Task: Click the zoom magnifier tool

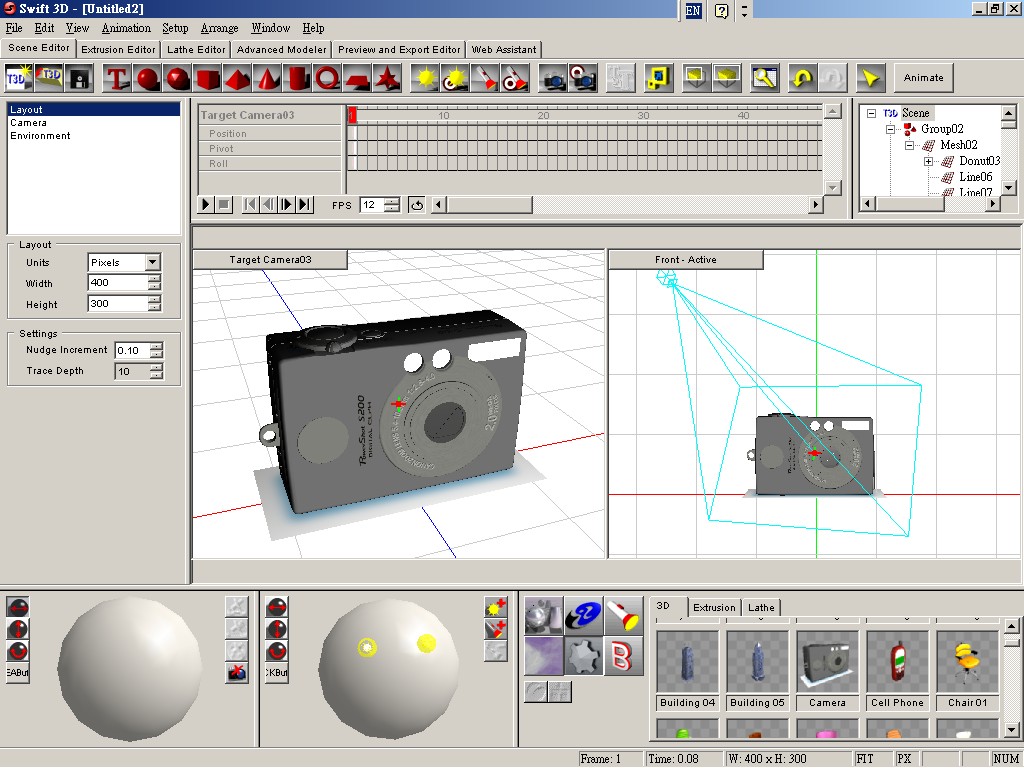Action: tap(764, 78)
